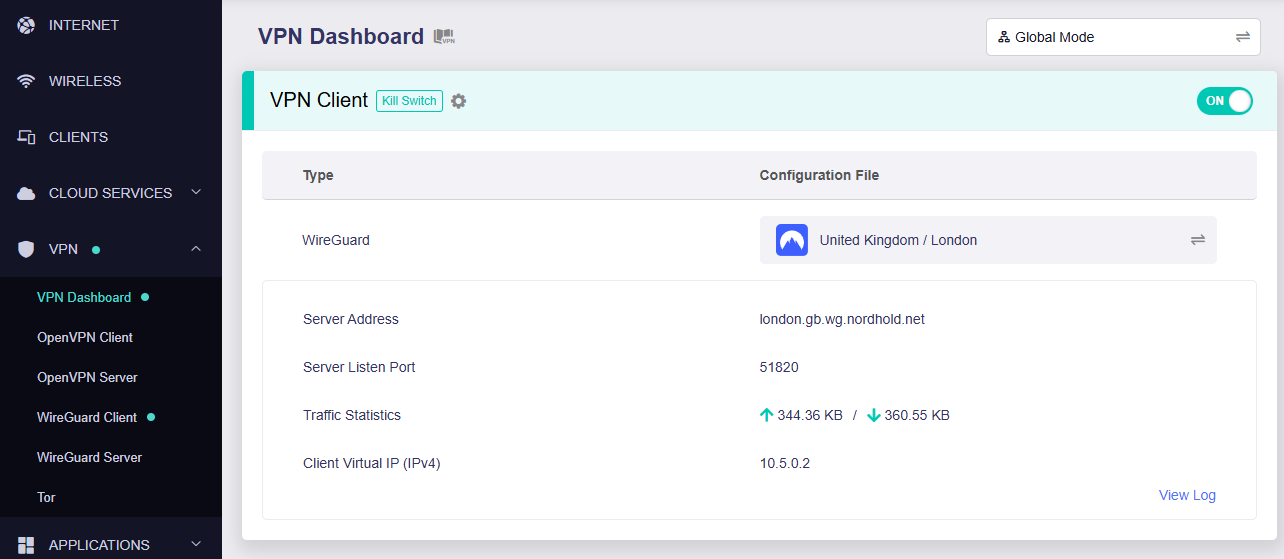Click the Applications grid icon in sidebar
The width and height of the screenshot is (1284, 559).
(26, 545)
